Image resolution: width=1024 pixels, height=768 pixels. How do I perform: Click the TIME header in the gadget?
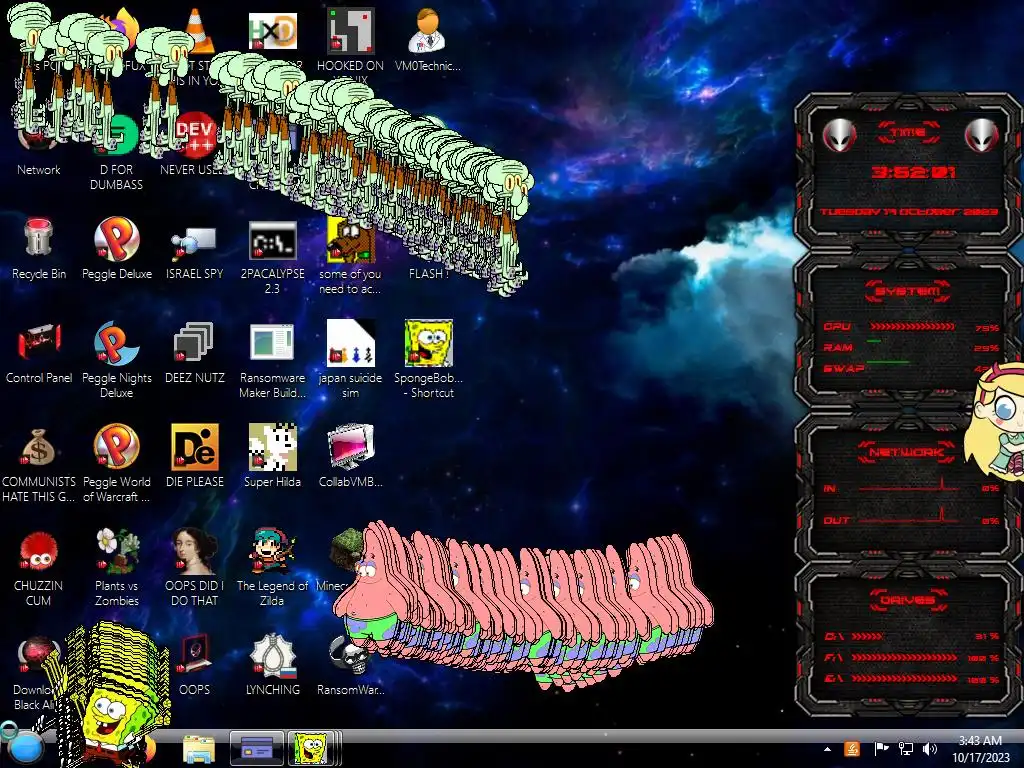(x=908, y=132)
